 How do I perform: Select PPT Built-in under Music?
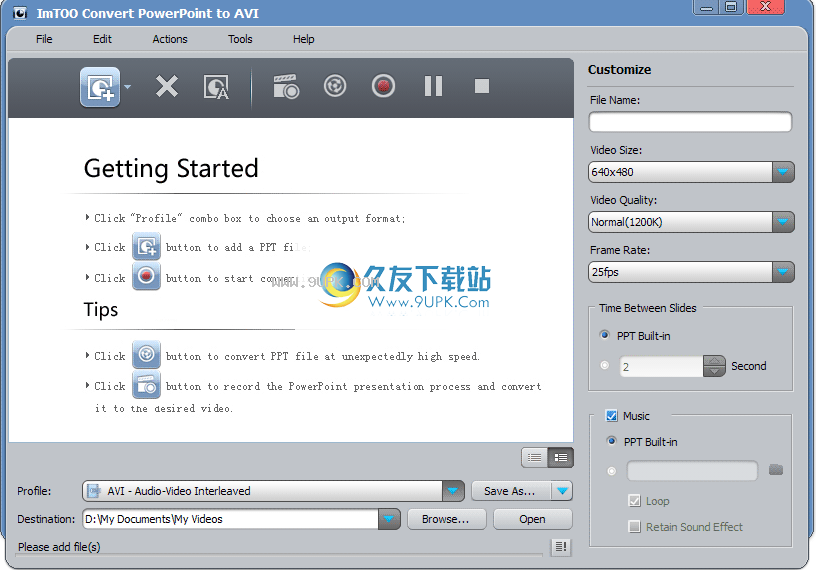pyautogui.click(x=611, y=441)
